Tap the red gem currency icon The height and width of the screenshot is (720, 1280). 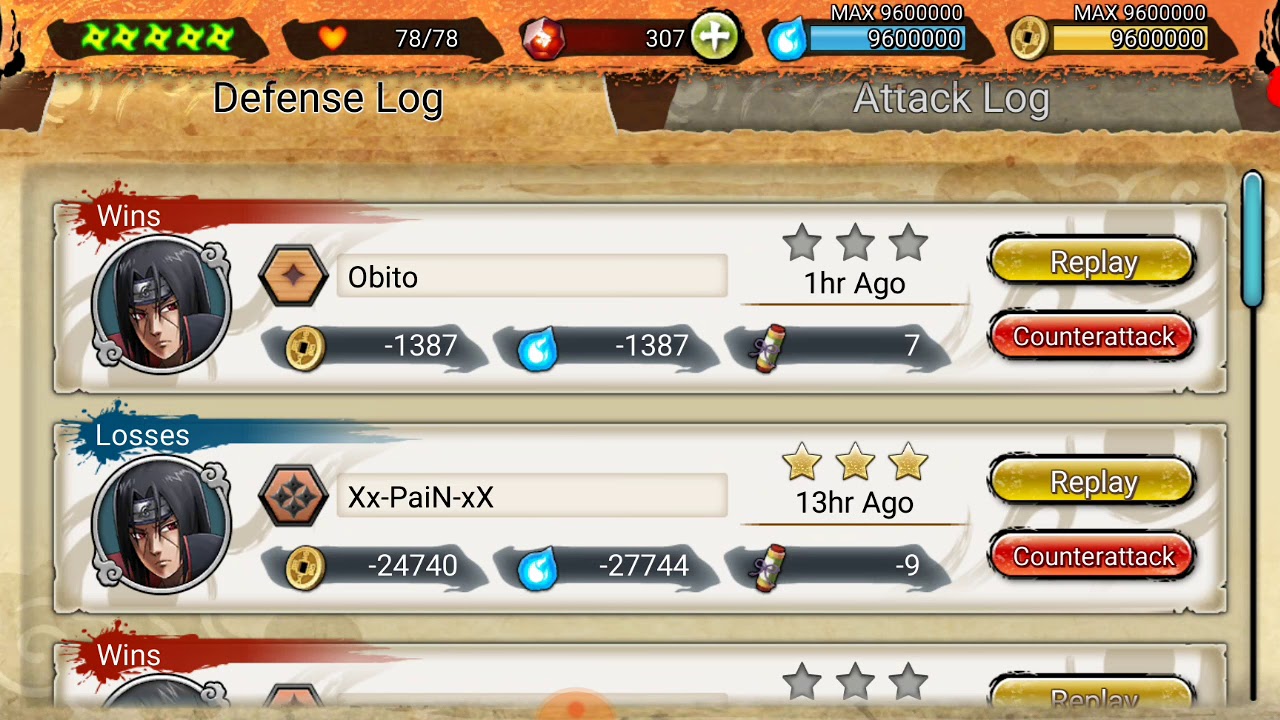pos(543,39)
